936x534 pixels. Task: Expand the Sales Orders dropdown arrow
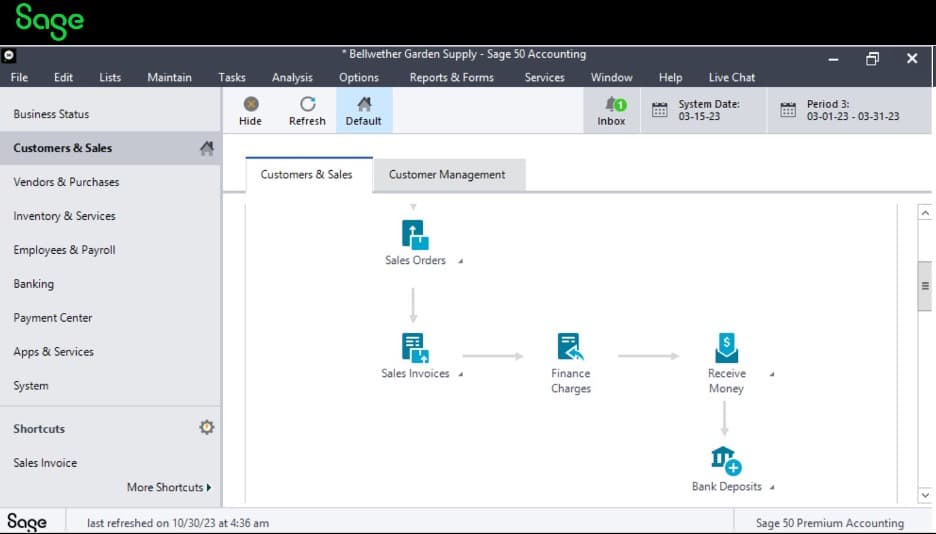[460, 261]
